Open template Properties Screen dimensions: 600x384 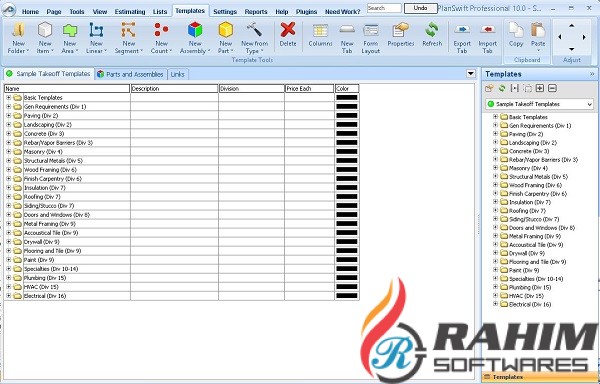pyautogui.click(x=401, y=35)
